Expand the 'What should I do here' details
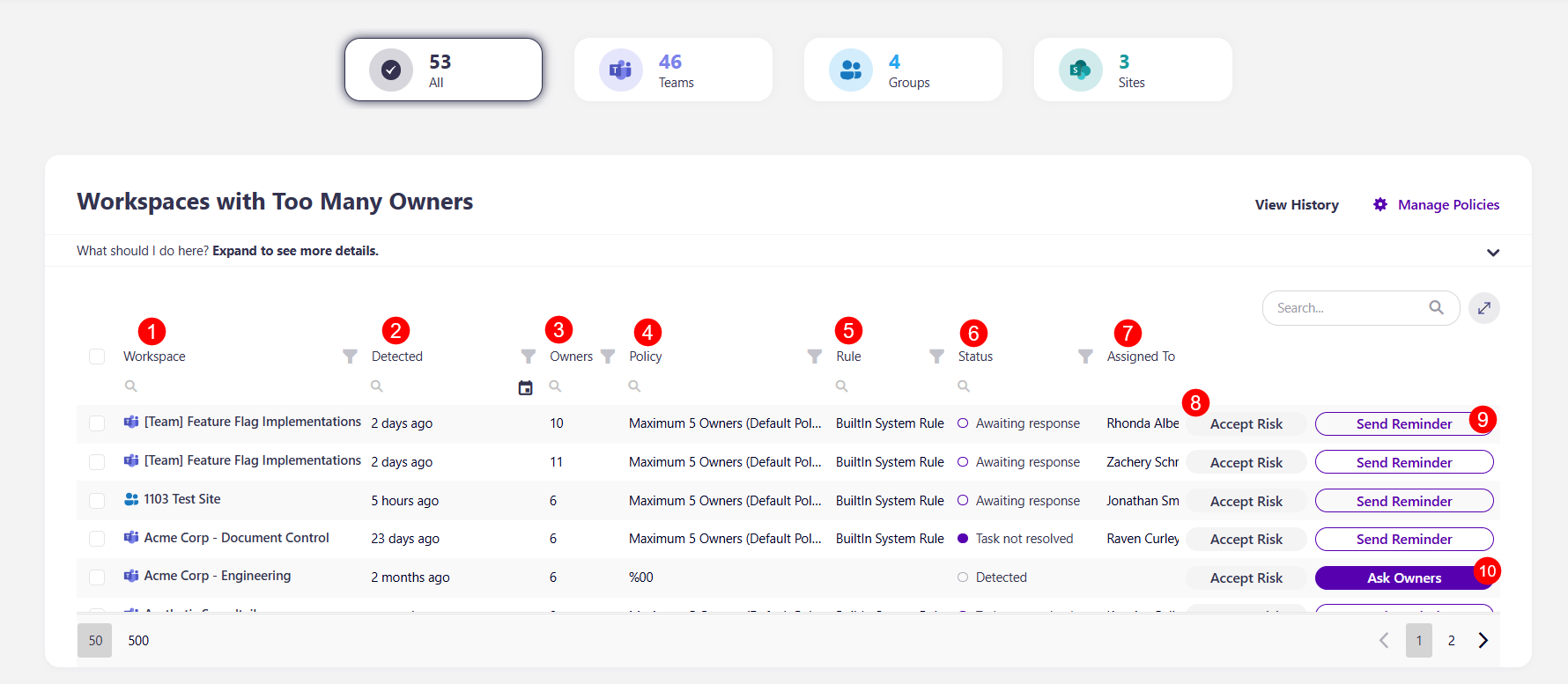The image size is (1568, 684). (1492, 252)
